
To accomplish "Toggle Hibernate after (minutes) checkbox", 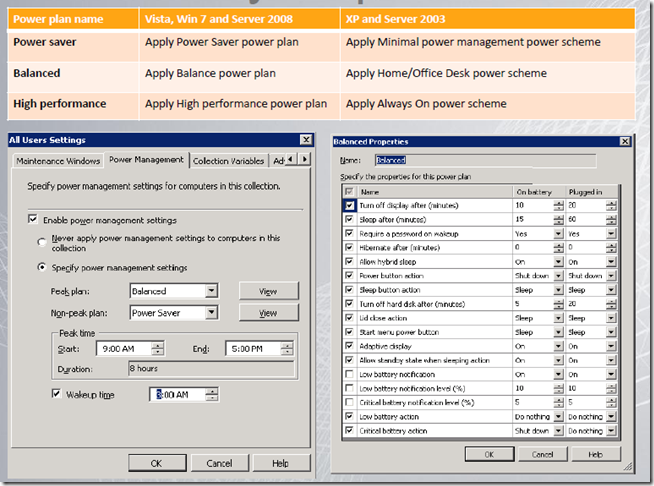I will click(349, 247).
